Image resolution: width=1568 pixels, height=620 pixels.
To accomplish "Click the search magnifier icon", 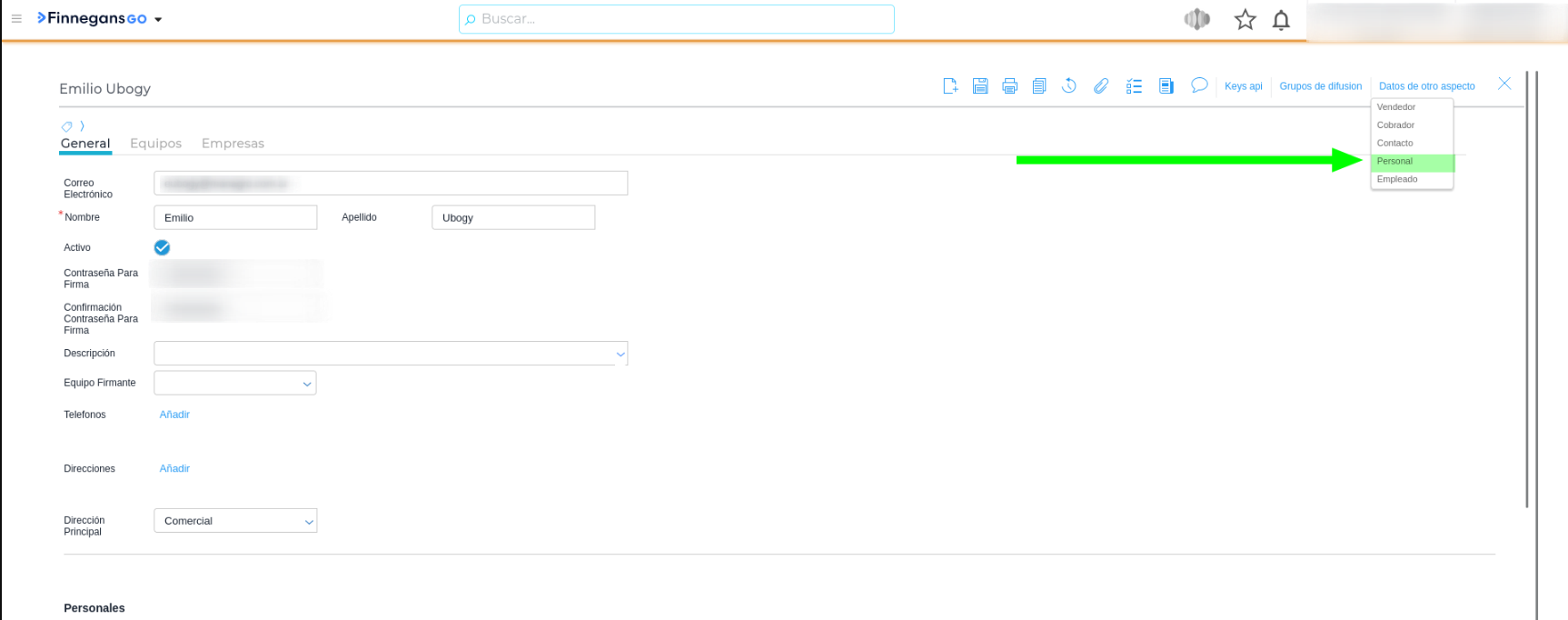I will (471, 19).
